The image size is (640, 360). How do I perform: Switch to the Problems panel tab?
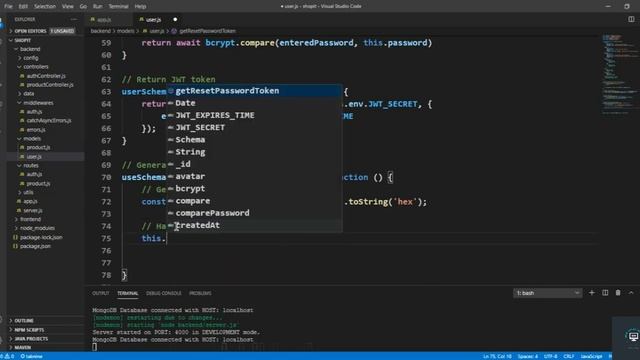point(200,293)
